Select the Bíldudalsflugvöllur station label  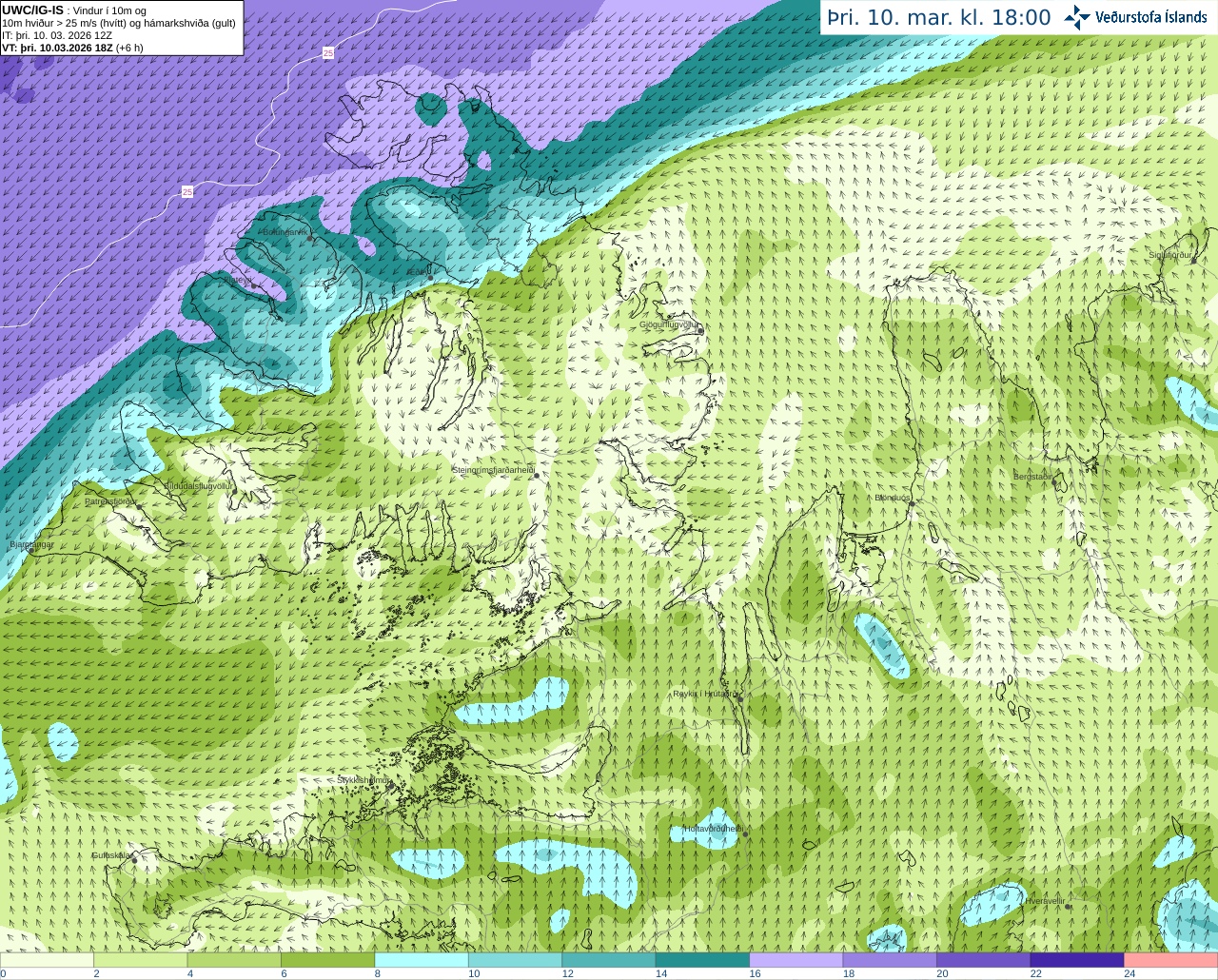point(199,485)
